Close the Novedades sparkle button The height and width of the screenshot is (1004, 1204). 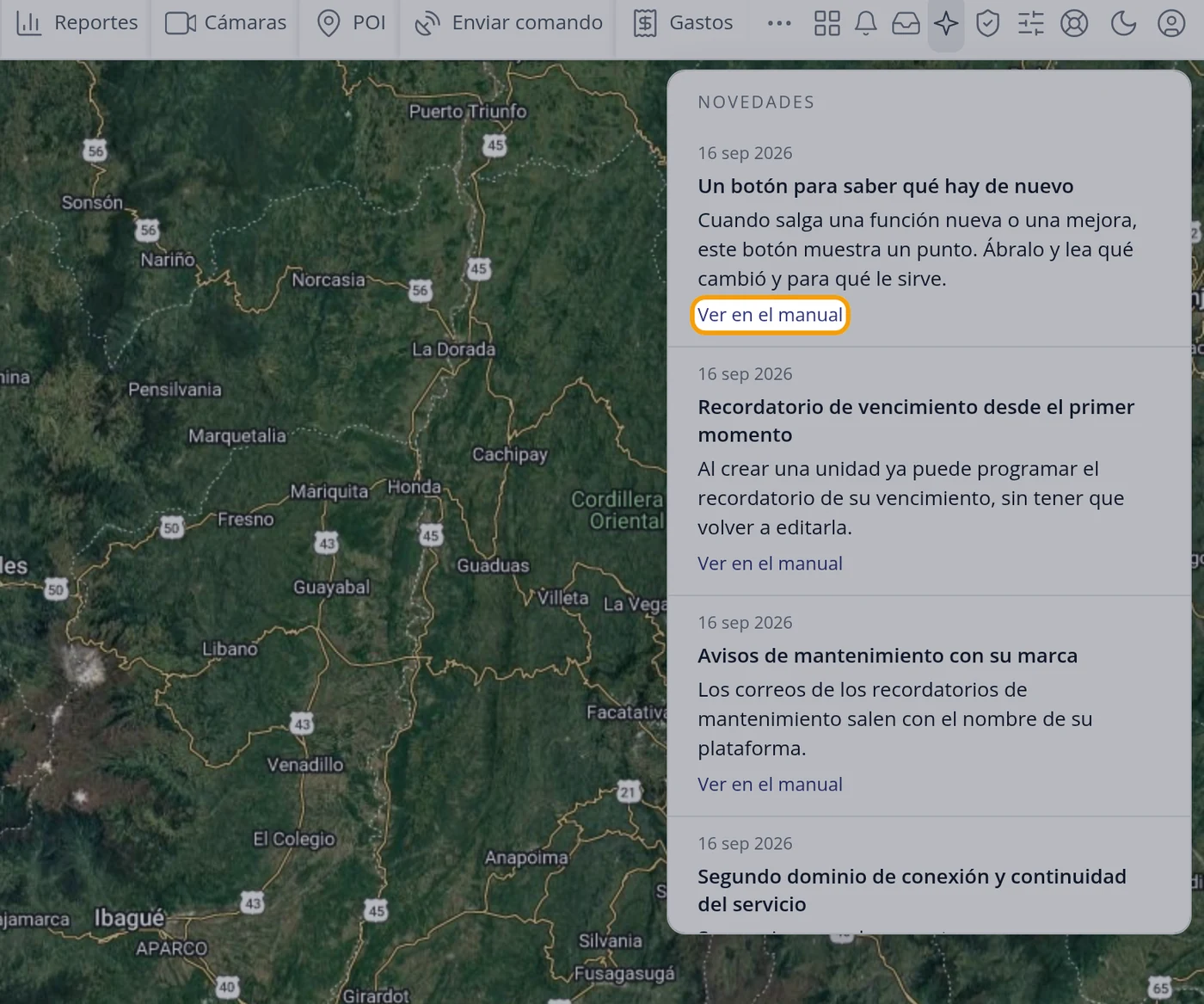pos(946,23)
